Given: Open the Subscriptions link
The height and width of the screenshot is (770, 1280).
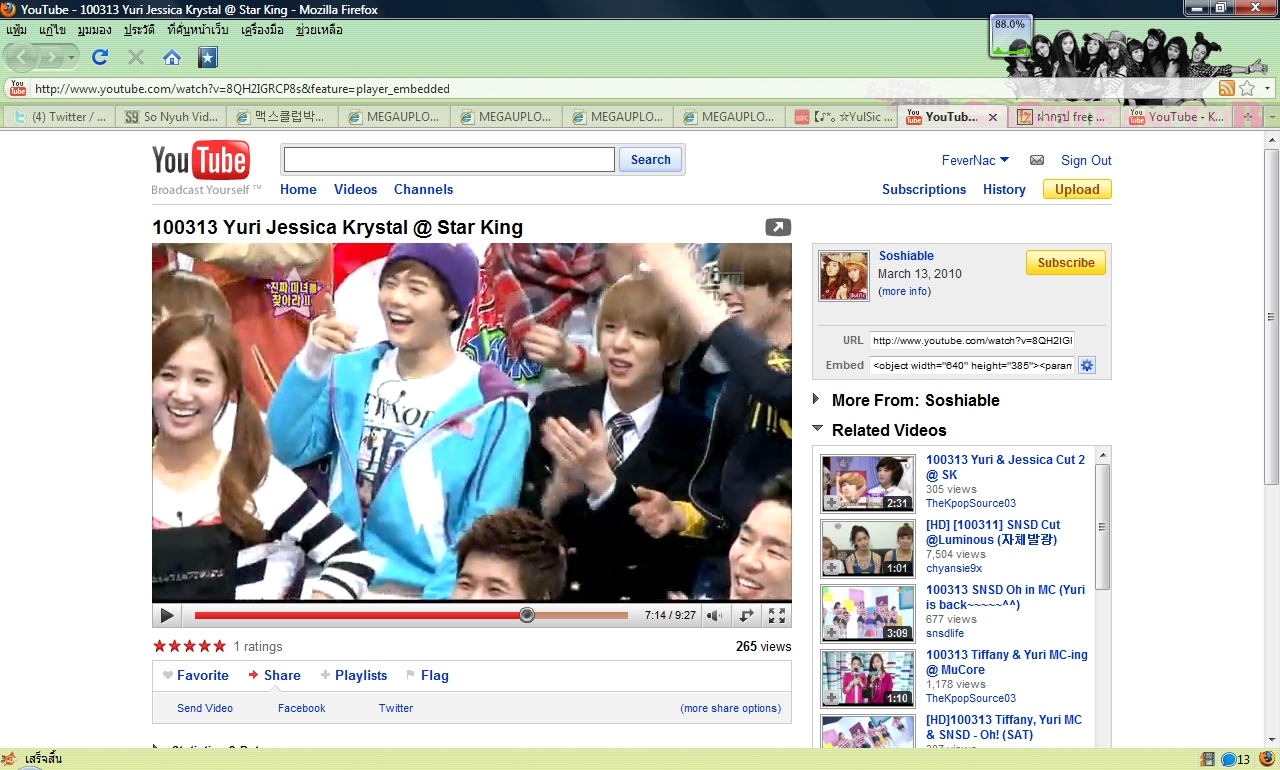Looking at the screenshot, I should [924, 189].
